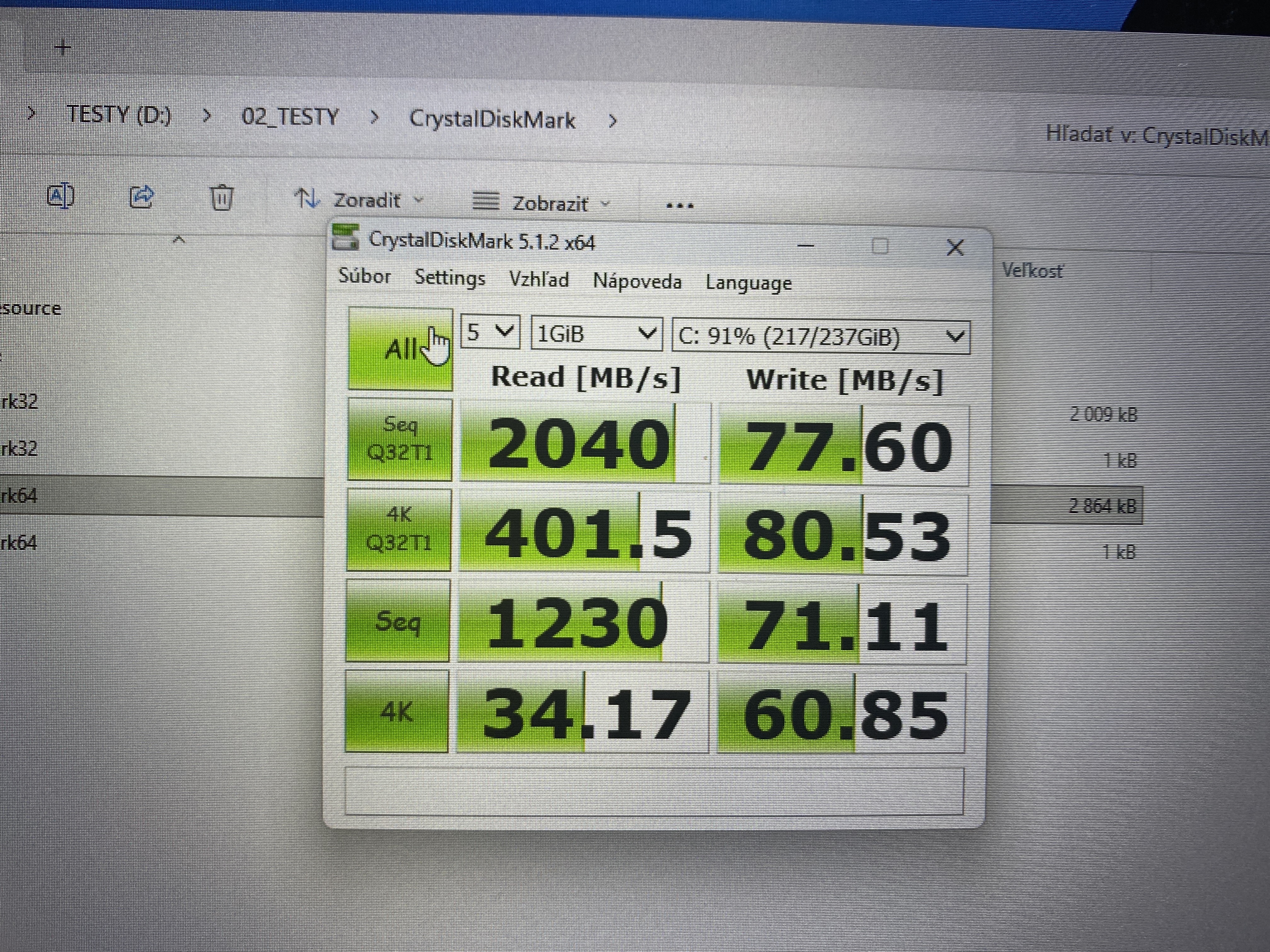Open the Language menu
Viewport: 1270px width, 952px height.
[x=748, y=283]
